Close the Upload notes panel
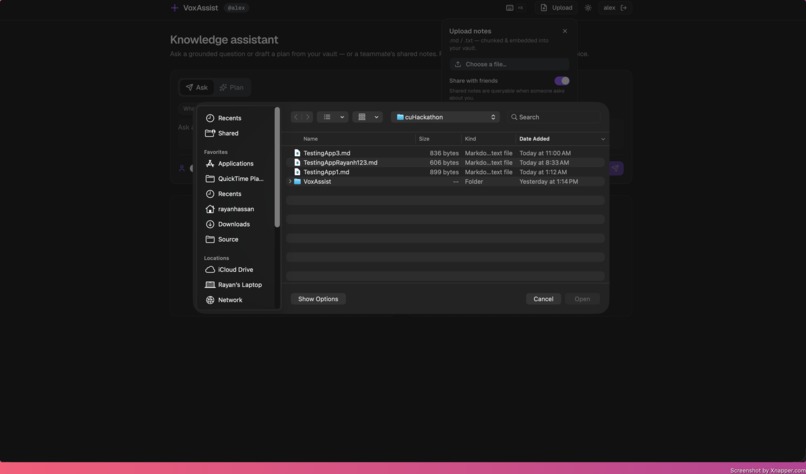Image resolution: width=806 pixels, height=474 pixels. 565,31
